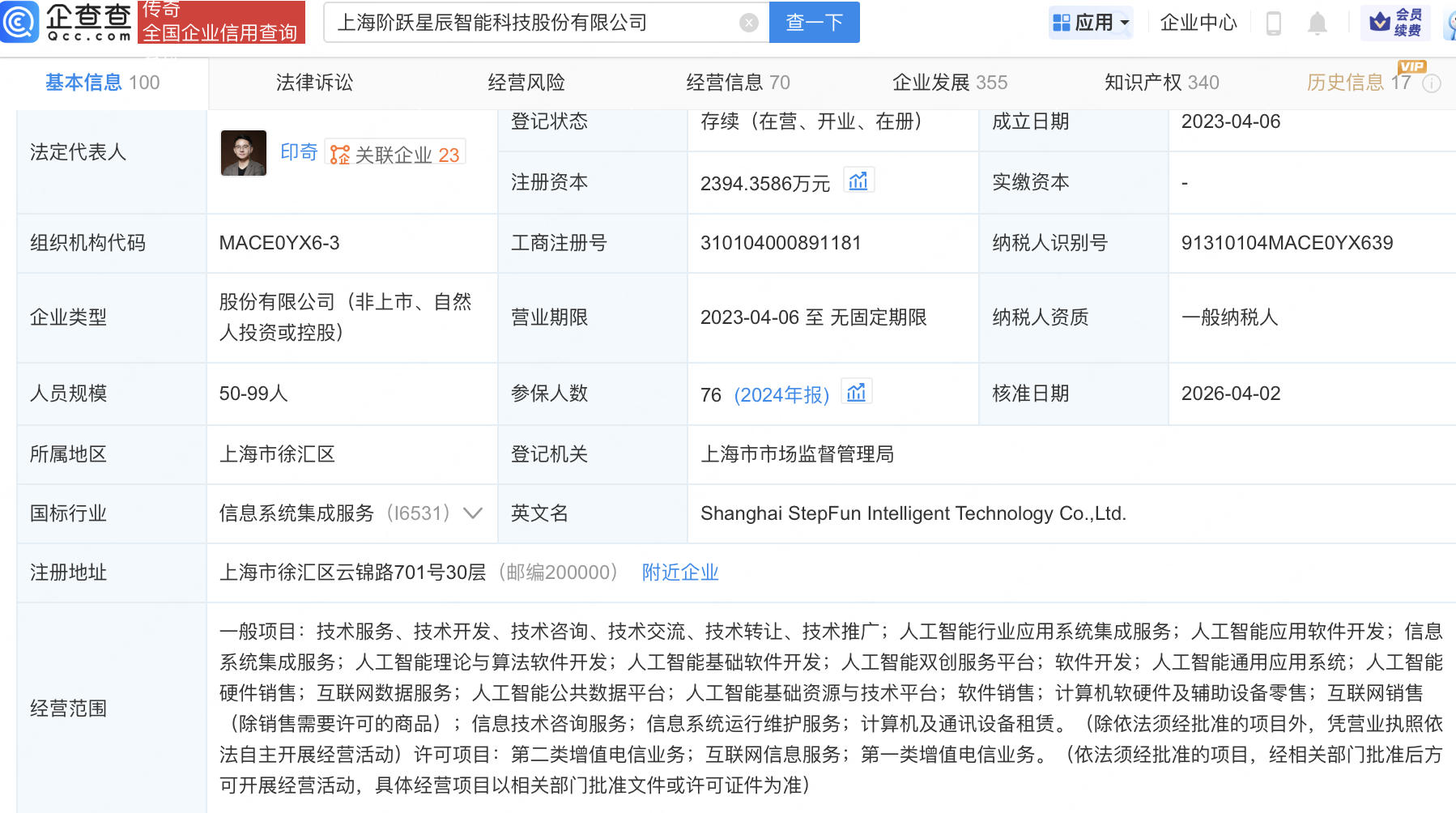Screen dimensions: 1456x813
Task: Switch to the 经营风险 tab
Action: click(x=526, y=82)
